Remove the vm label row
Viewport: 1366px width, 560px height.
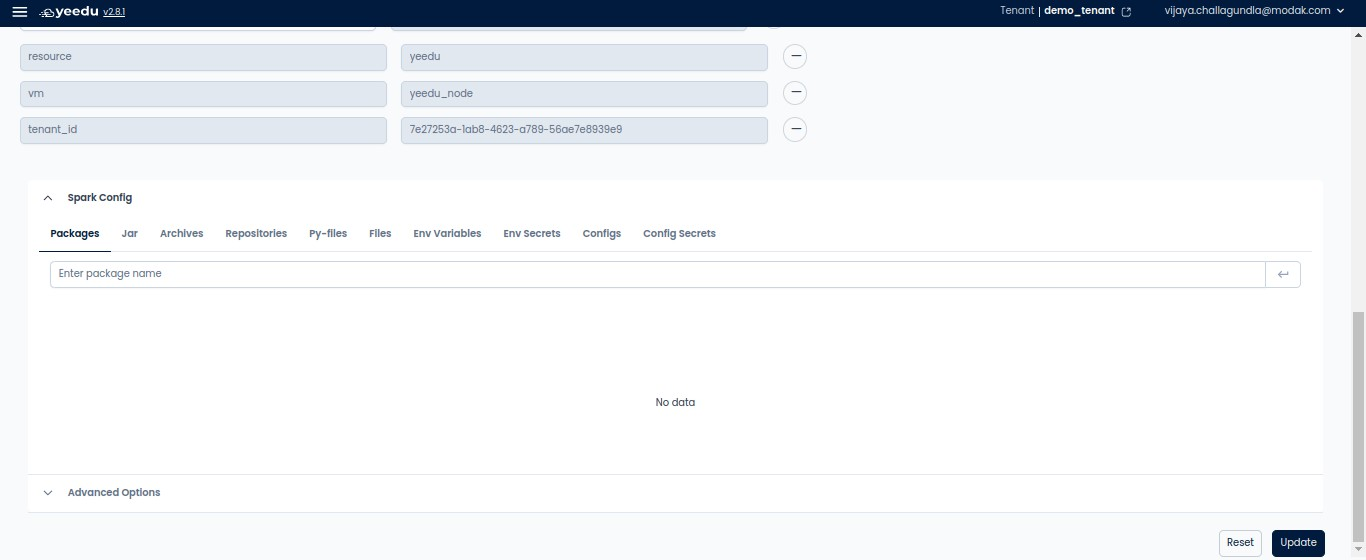coord(795,93)
